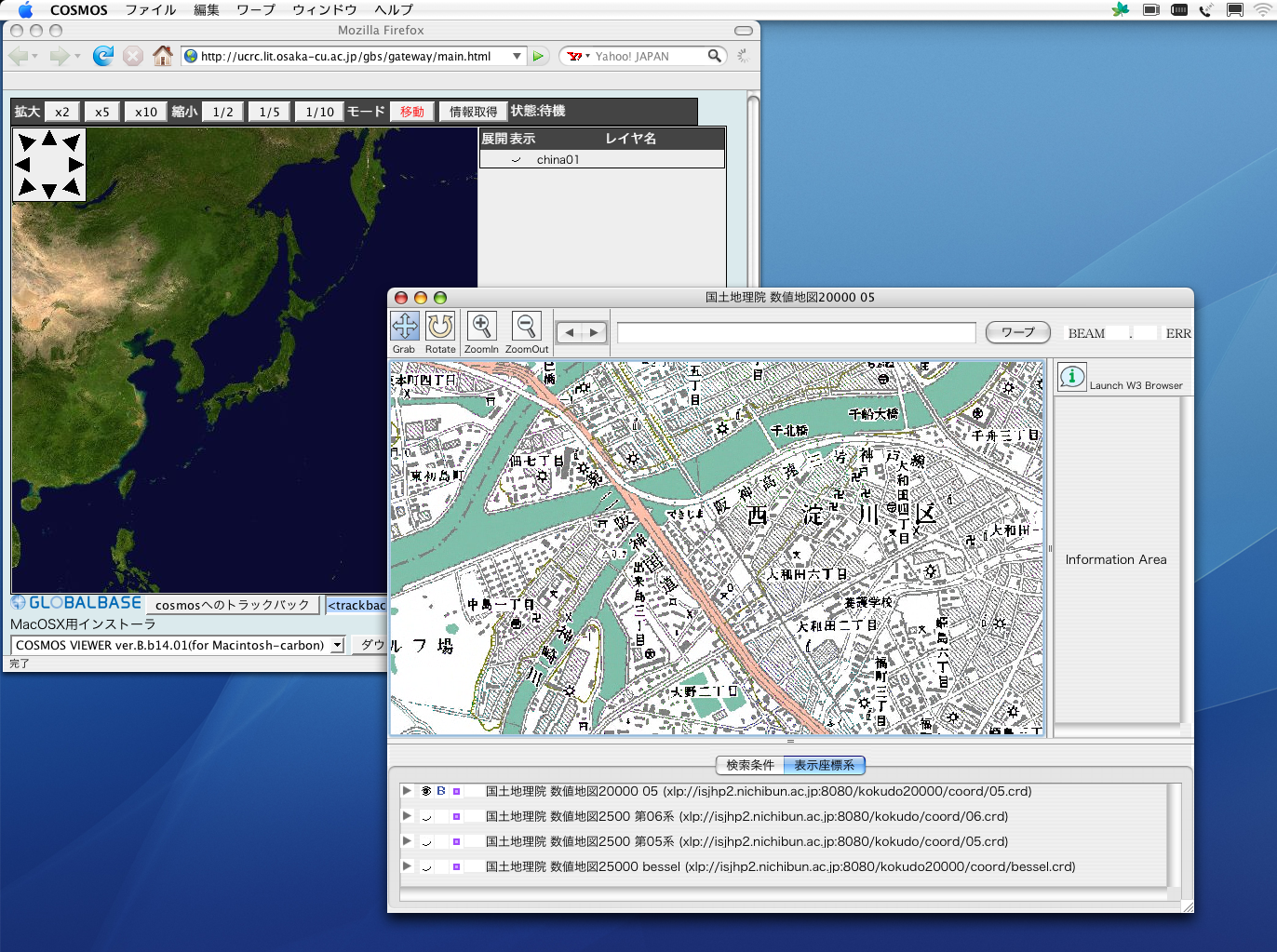
Task: Pan the satellite map southwest with diagonal arrow
Action: [x=26, y=187]
